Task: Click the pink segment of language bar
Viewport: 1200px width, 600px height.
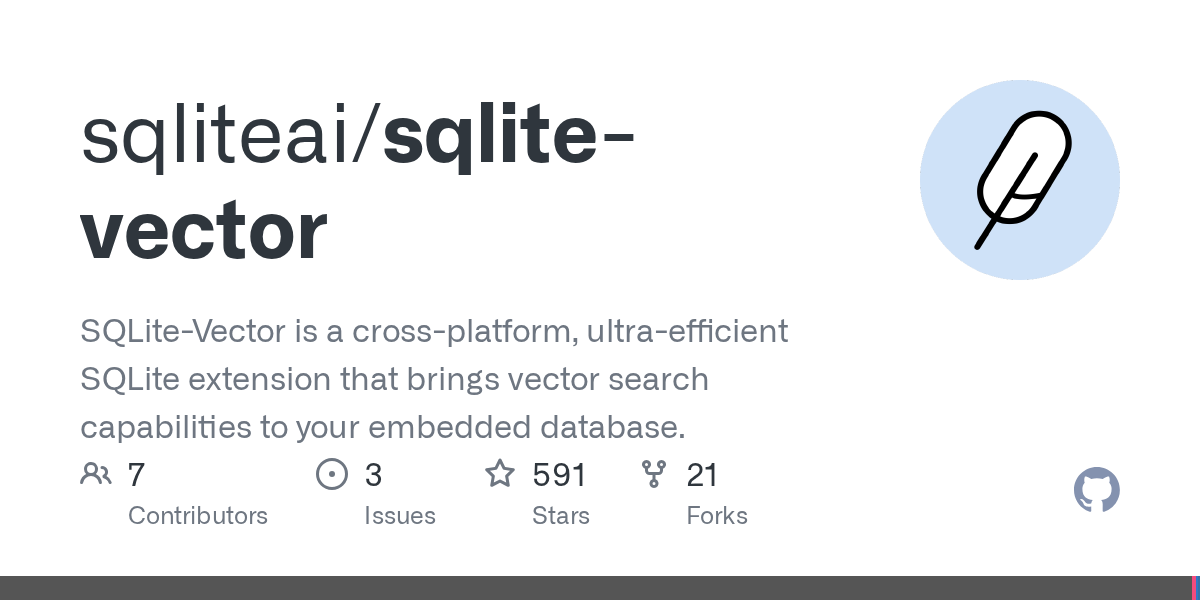Action: pos(1194,588)
